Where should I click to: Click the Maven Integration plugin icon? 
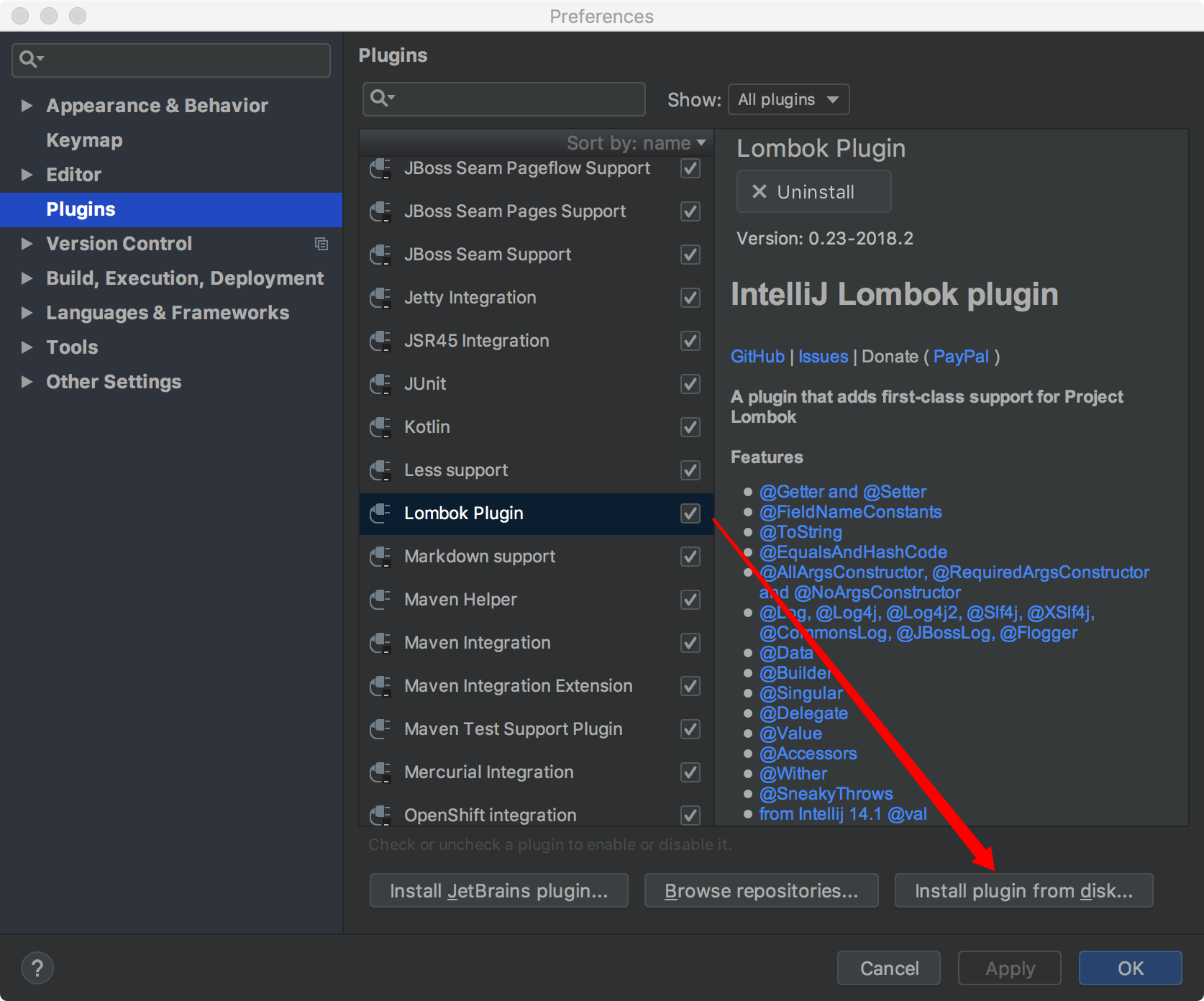coord(380,643)
